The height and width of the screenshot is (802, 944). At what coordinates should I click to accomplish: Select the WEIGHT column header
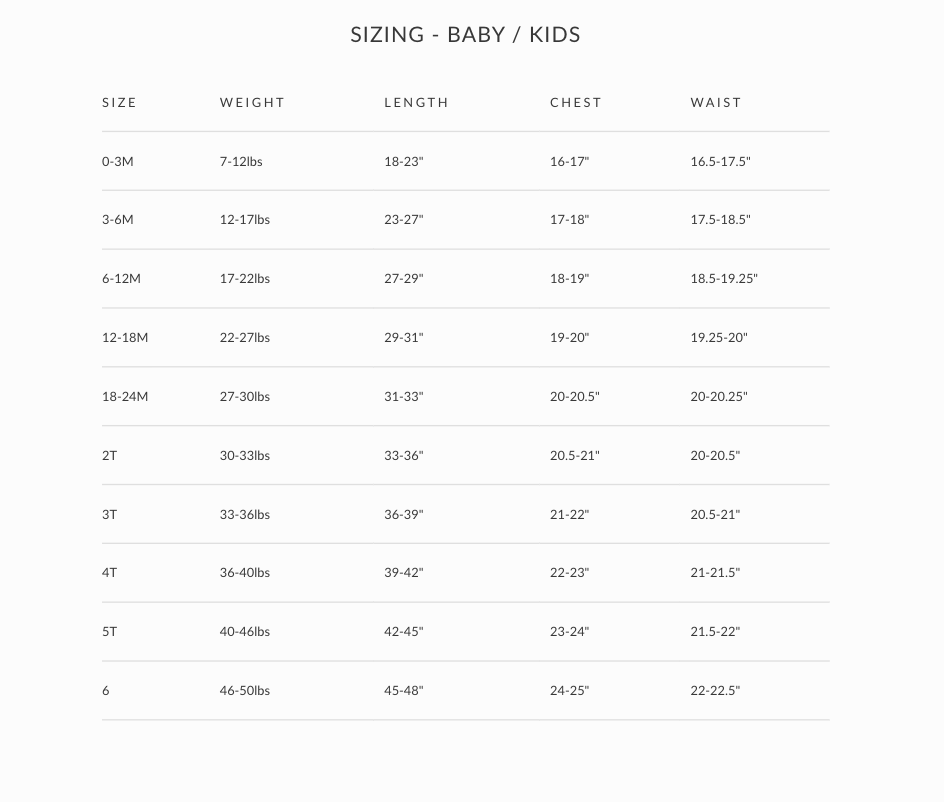252,102
